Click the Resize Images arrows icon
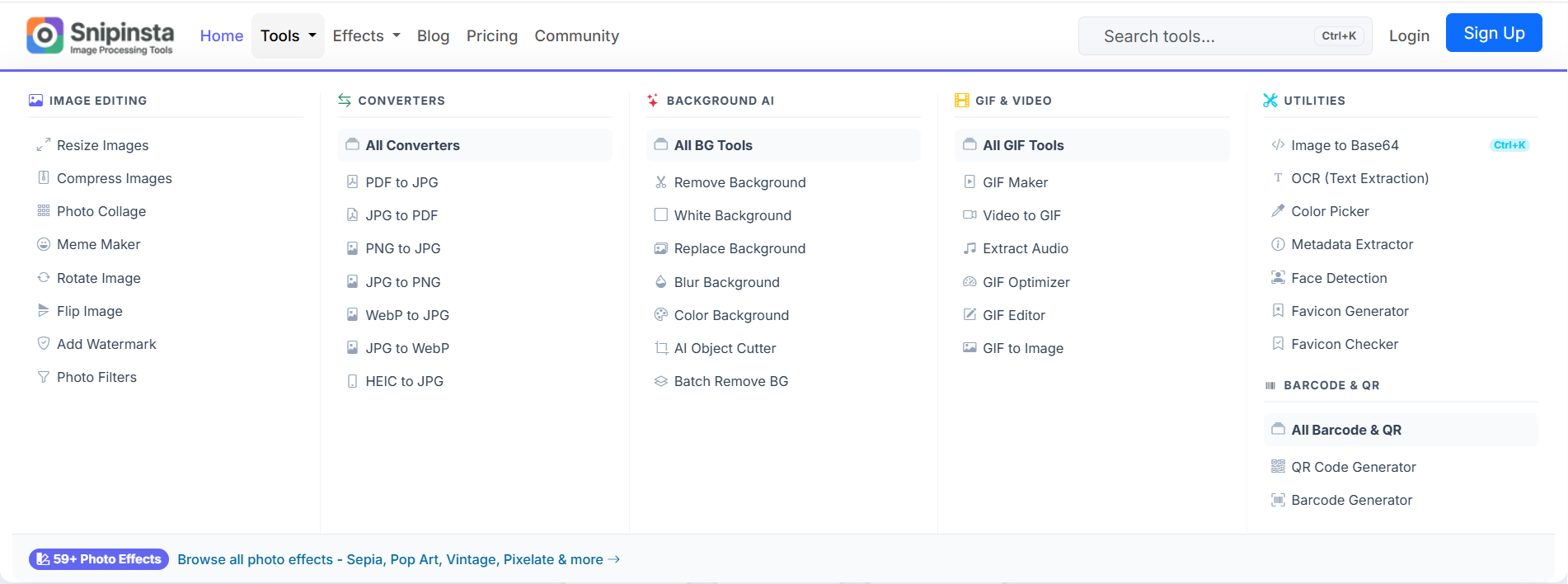Image resolution: width=1568 pixels, height=584 pixels. 44,145
